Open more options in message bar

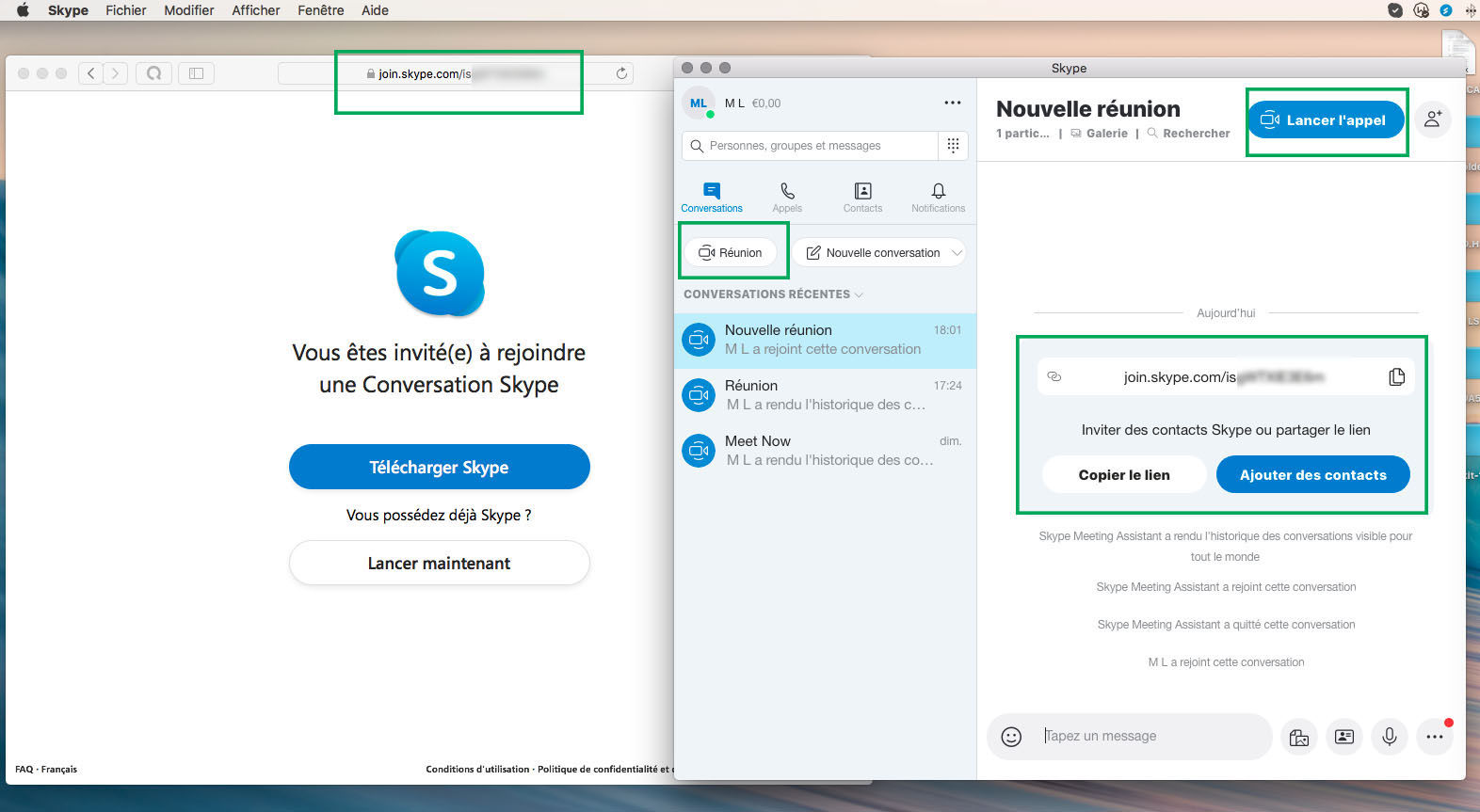1435,737
